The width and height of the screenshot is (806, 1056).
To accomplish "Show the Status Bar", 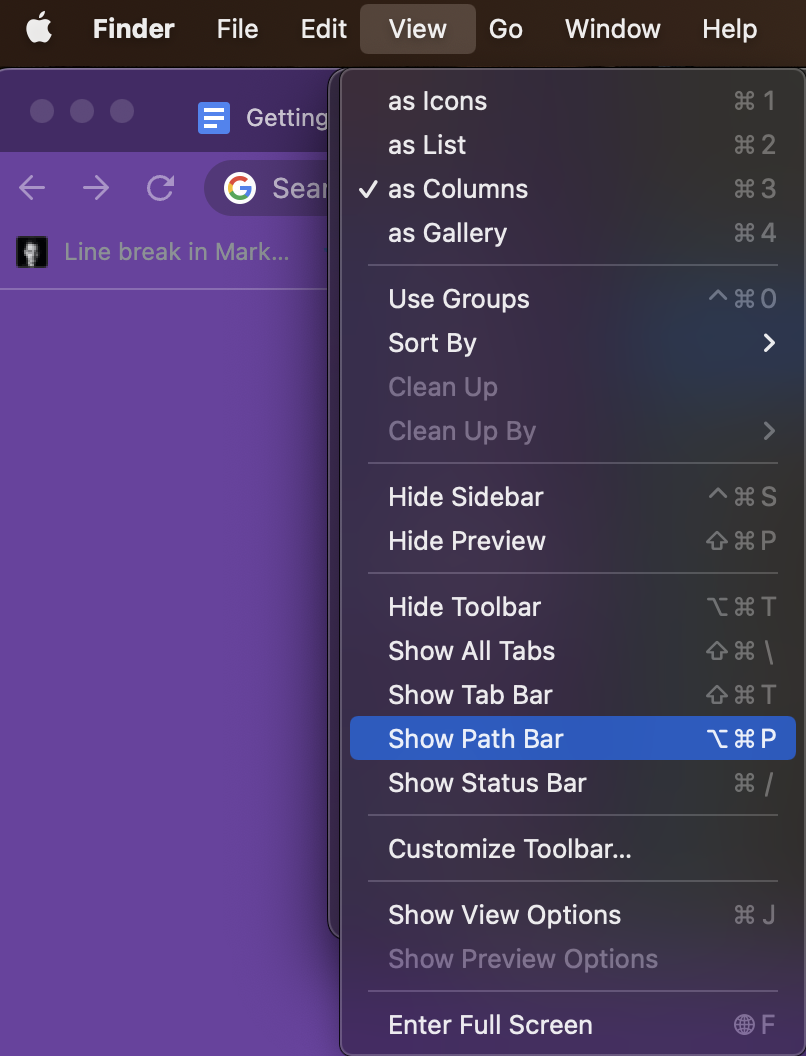I will pos(487,783).
